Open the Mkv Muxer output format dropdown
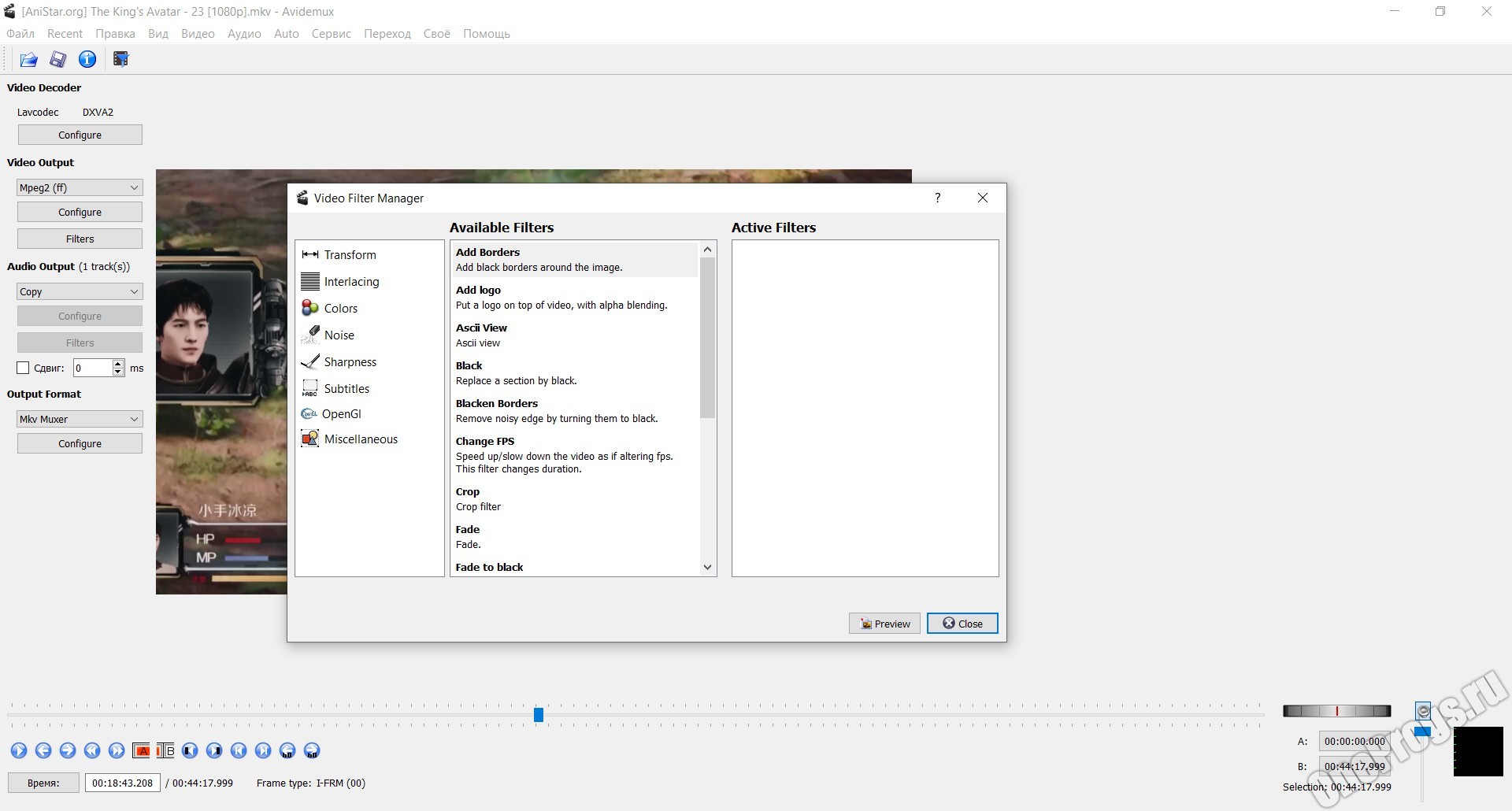1512x811 pixels. (80, 419)
